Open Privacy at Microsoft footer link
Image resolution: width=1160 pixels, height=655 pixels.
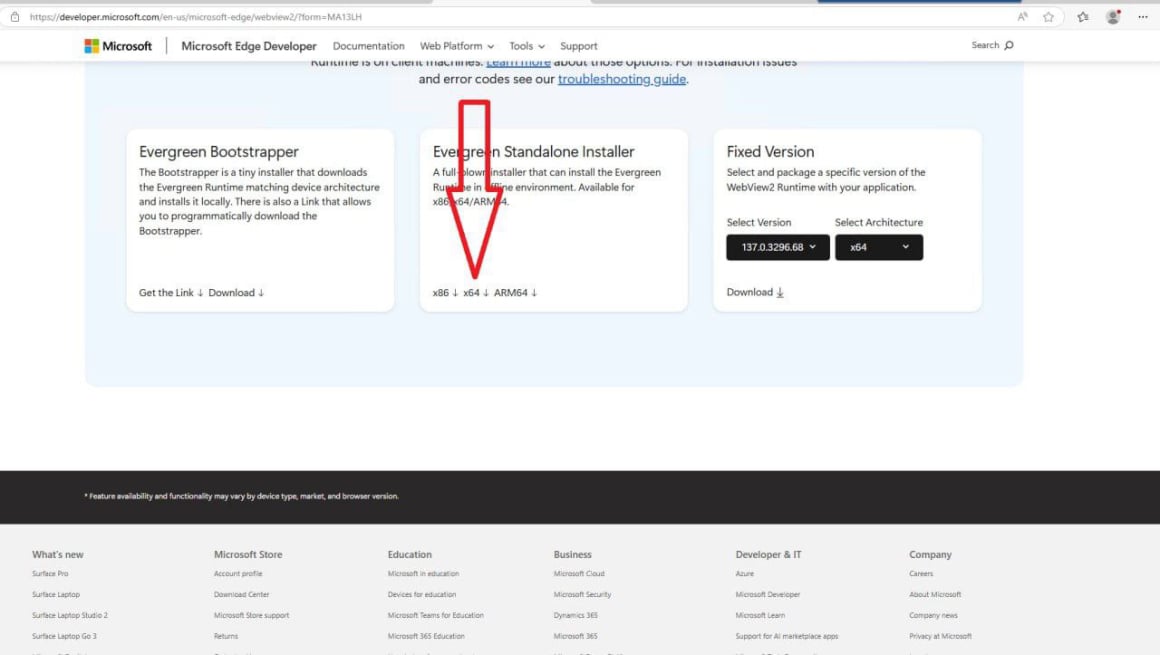[x=940, y=636]
